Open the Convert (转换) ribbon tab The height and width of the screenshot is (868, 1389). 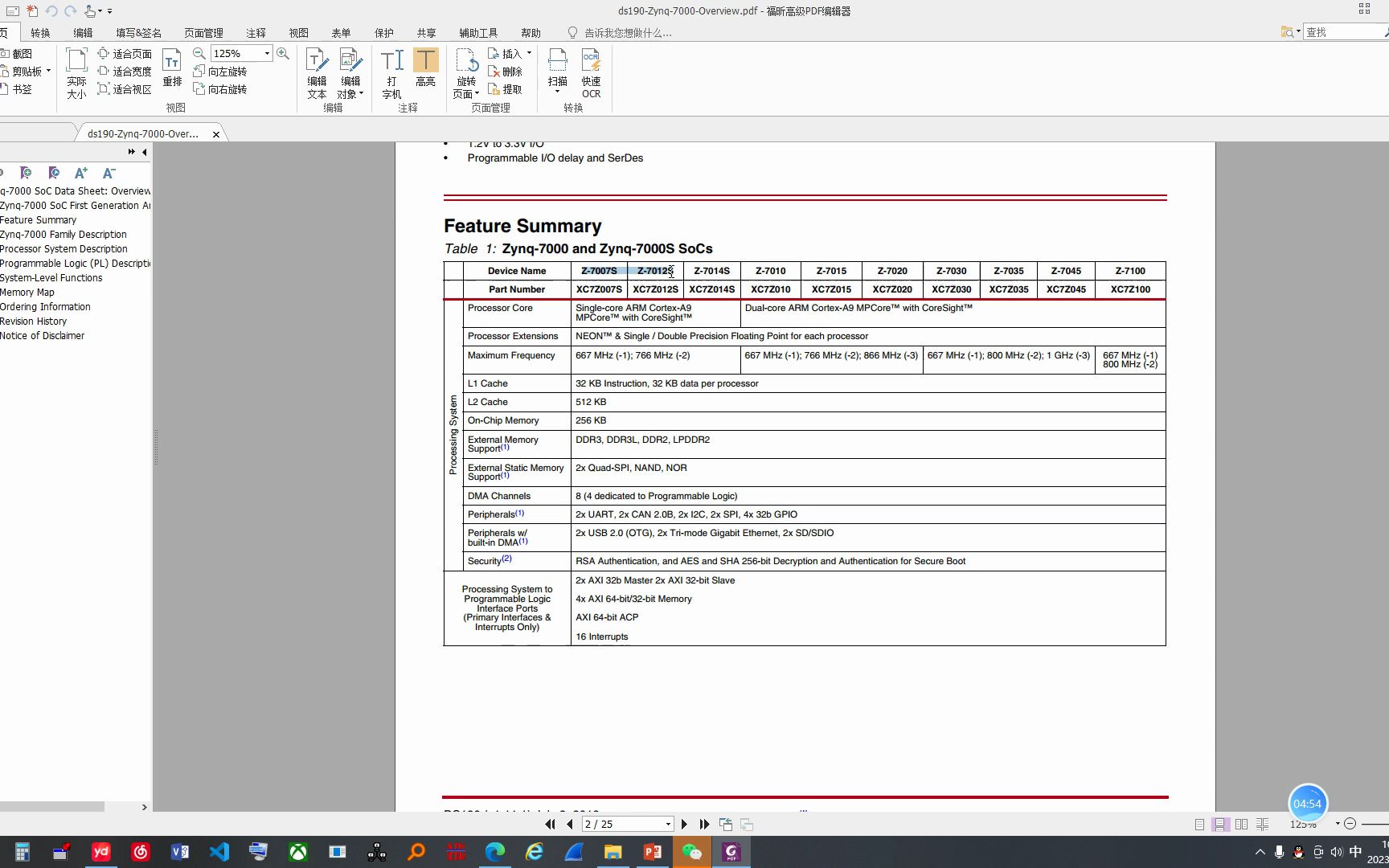coord(40,33)
